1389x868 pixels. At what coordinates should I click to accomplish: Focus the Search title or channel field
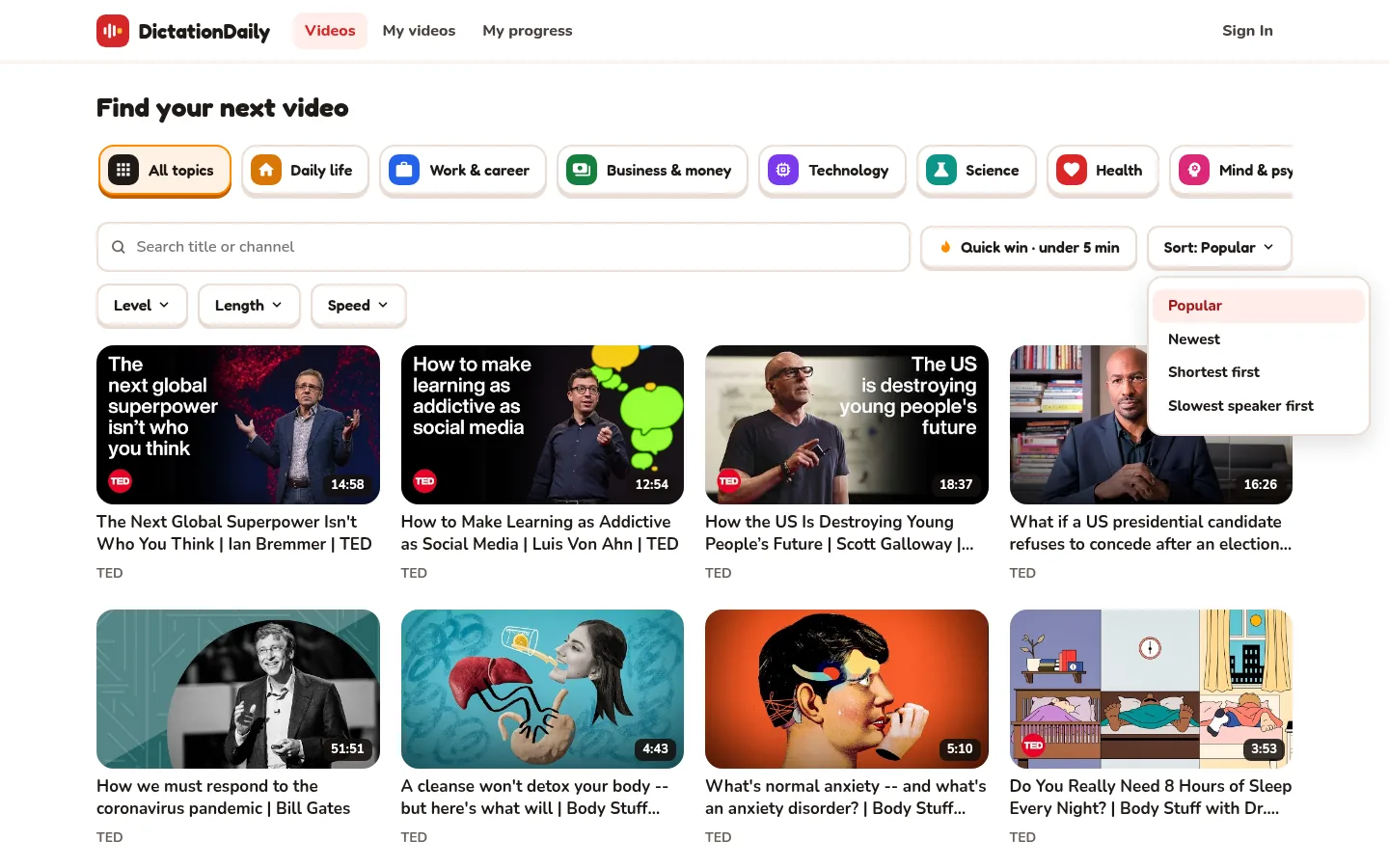click(x=504, y=247)
